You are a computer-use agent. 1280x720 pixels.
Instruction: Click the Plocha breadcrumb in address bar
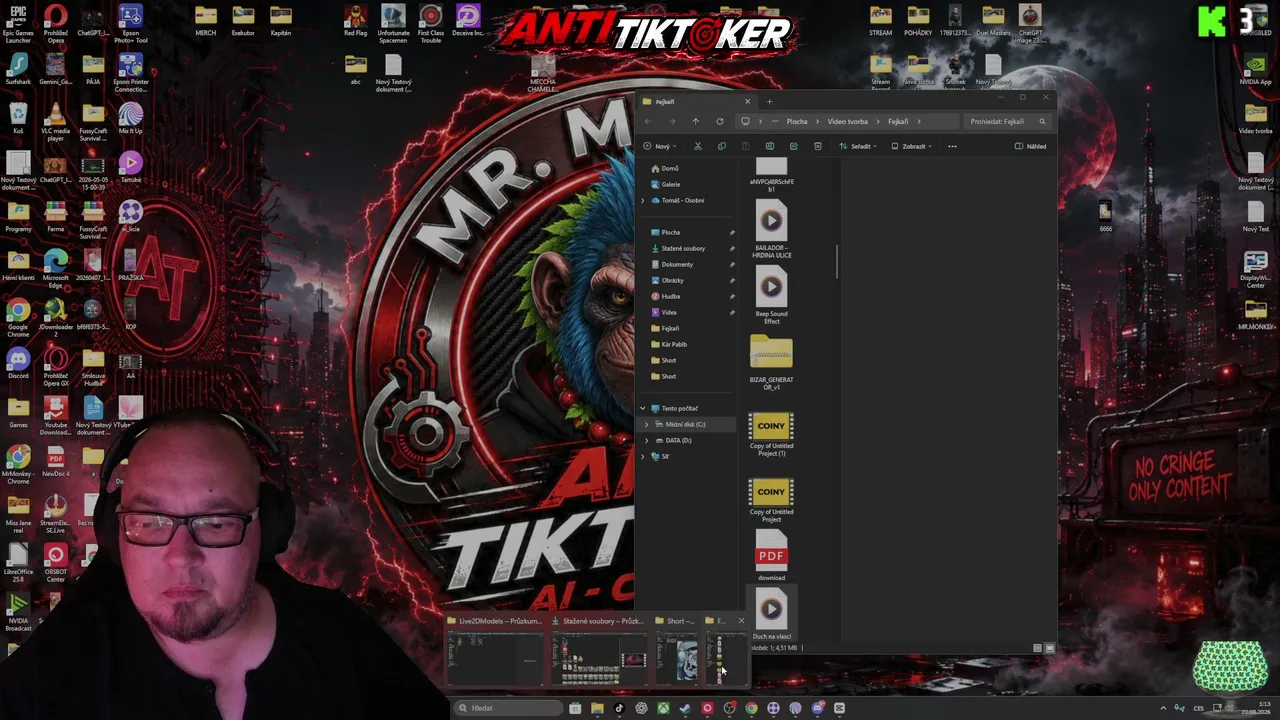tap(797, 121)
